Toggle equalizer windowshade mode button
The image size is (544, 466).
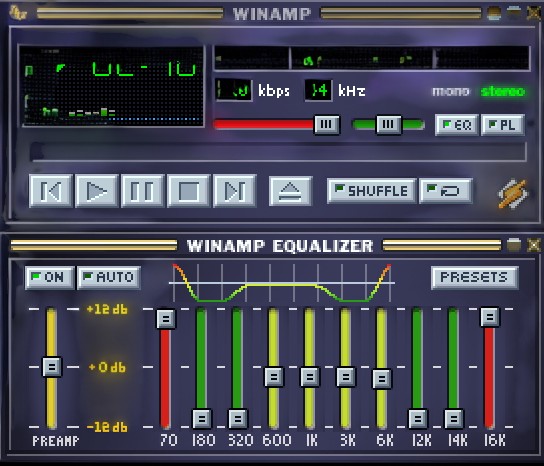pyautogui.click(x=514, y=245)
